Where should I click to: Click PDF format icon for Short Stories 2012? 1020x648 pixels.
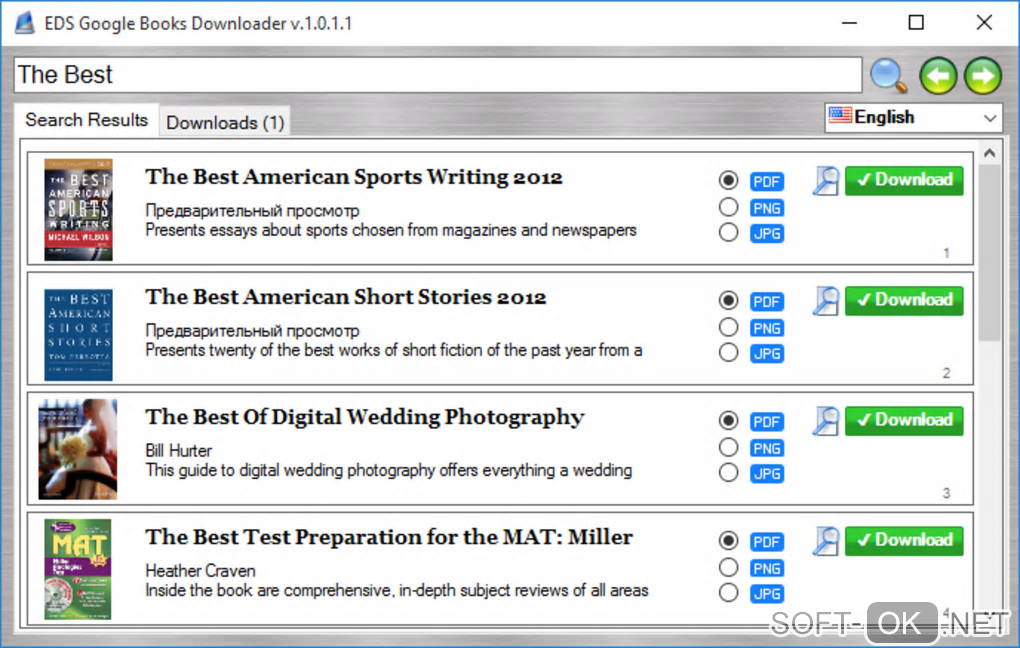(767, 302)
